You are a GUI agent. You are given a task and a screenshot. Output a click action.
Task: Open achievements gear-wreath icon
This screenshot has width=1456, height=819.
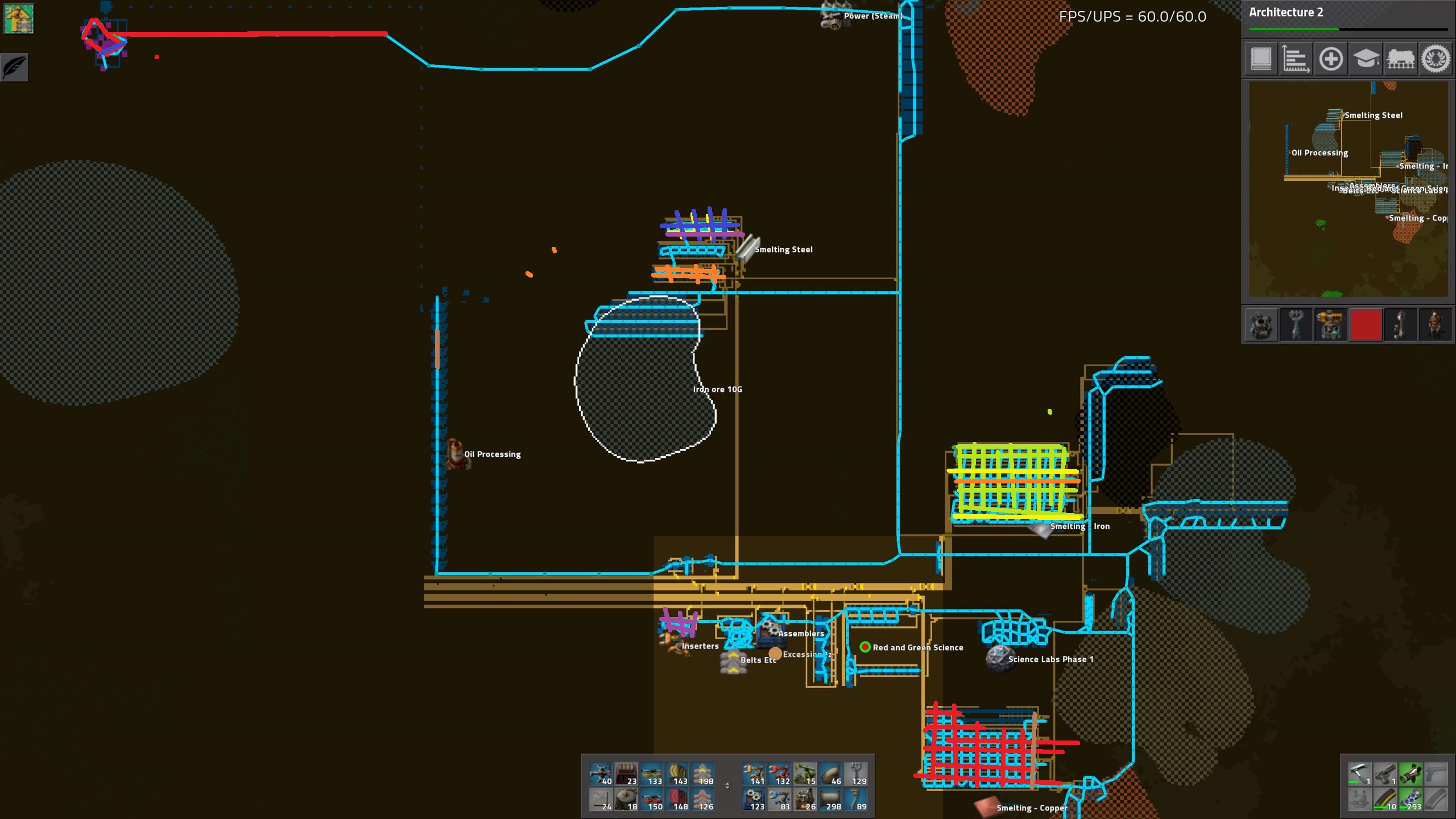[1436, 59]
